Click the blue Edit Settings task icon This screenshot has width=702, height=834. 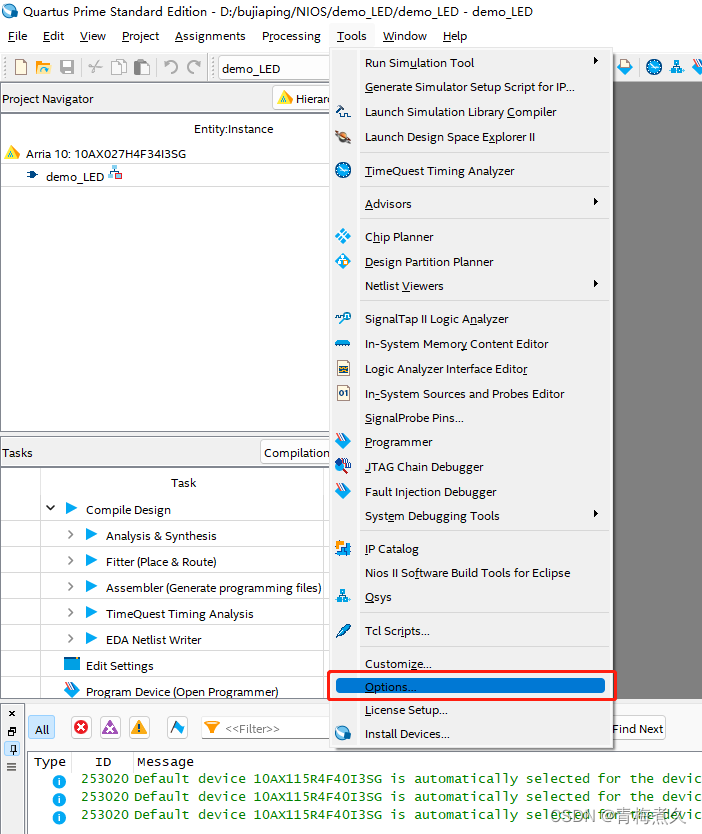[72, 664]
